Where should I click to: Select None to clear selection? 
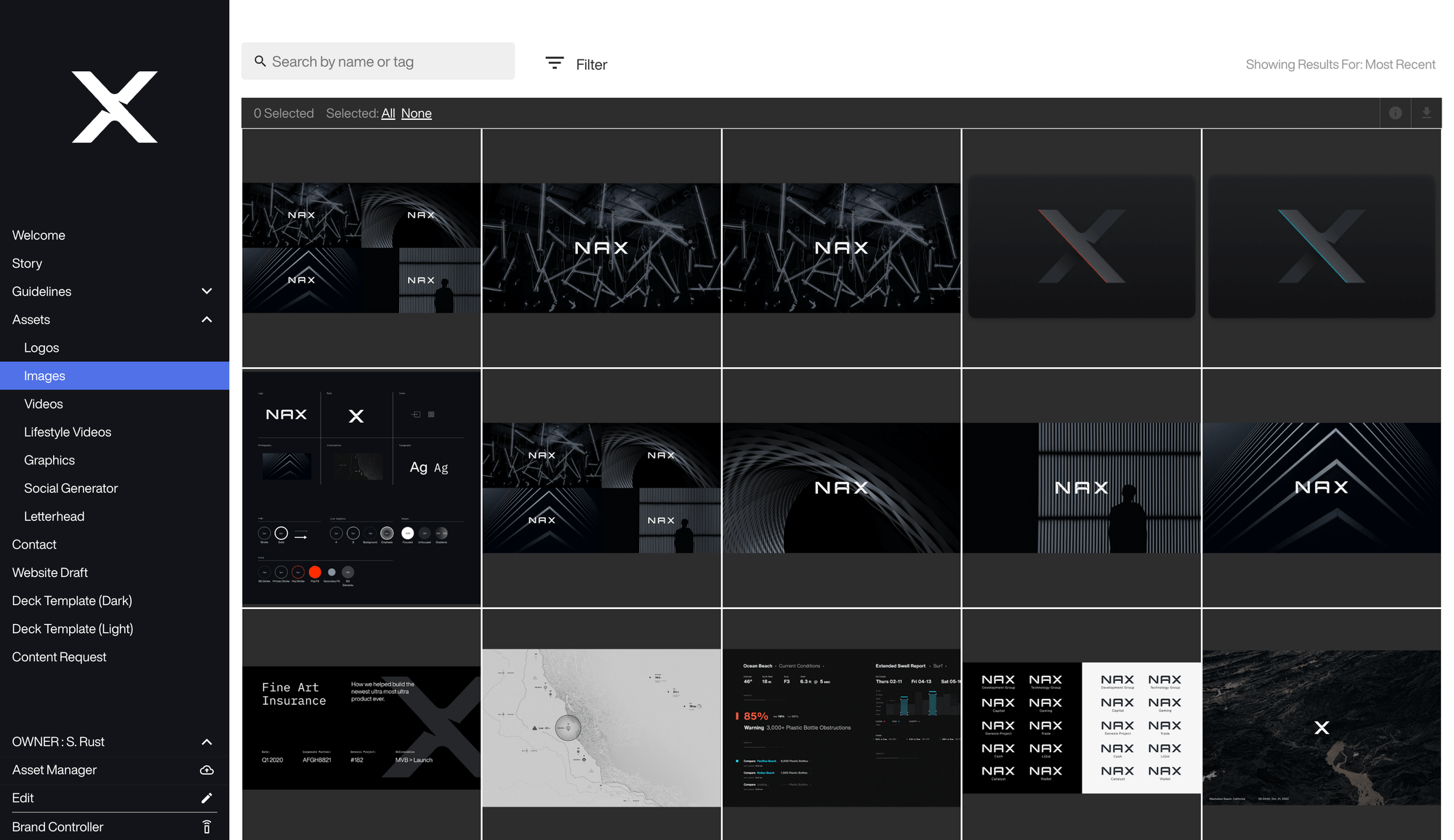416,113
